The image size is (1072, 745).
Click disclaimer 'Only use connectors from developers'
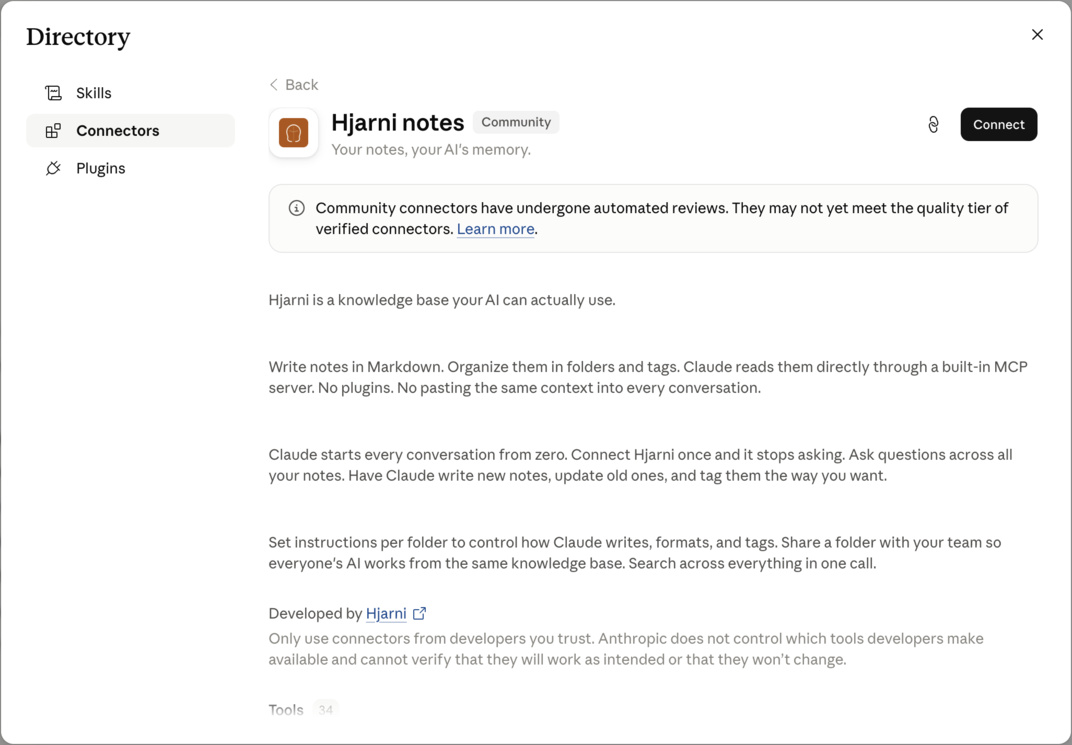pyautogui.click(x=626, y=649)
